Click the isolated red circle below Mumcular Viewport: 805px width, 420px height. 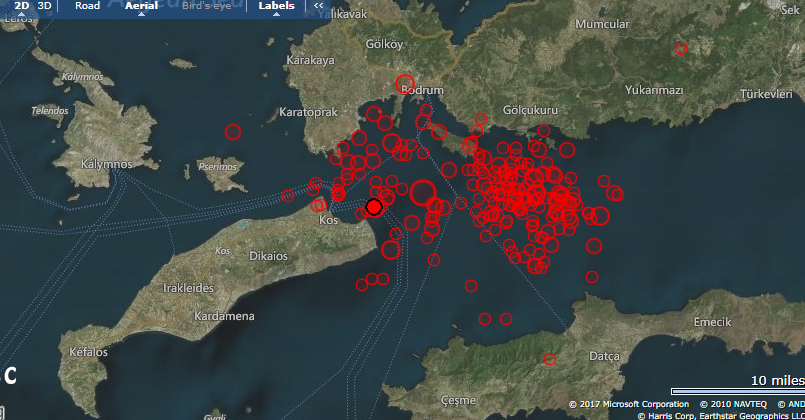681,49
